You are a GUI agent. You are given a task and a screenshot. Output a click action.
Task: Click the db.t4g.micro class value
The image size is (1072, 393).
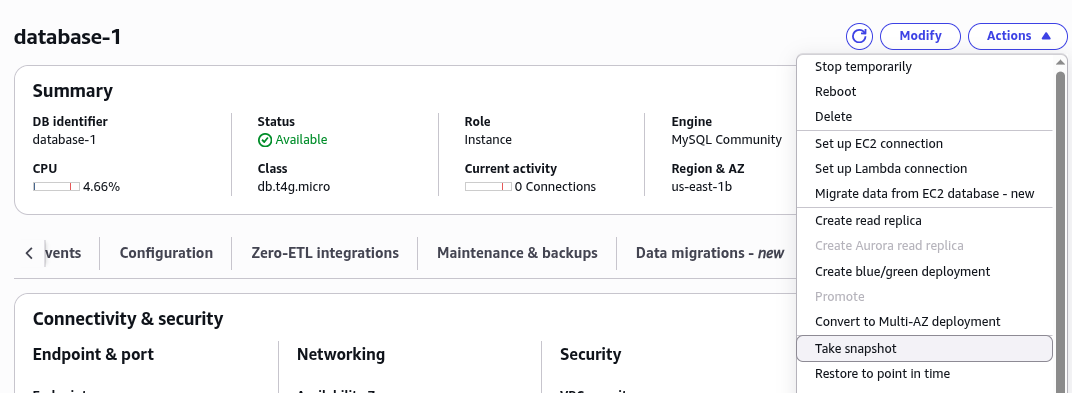(293, 187)
